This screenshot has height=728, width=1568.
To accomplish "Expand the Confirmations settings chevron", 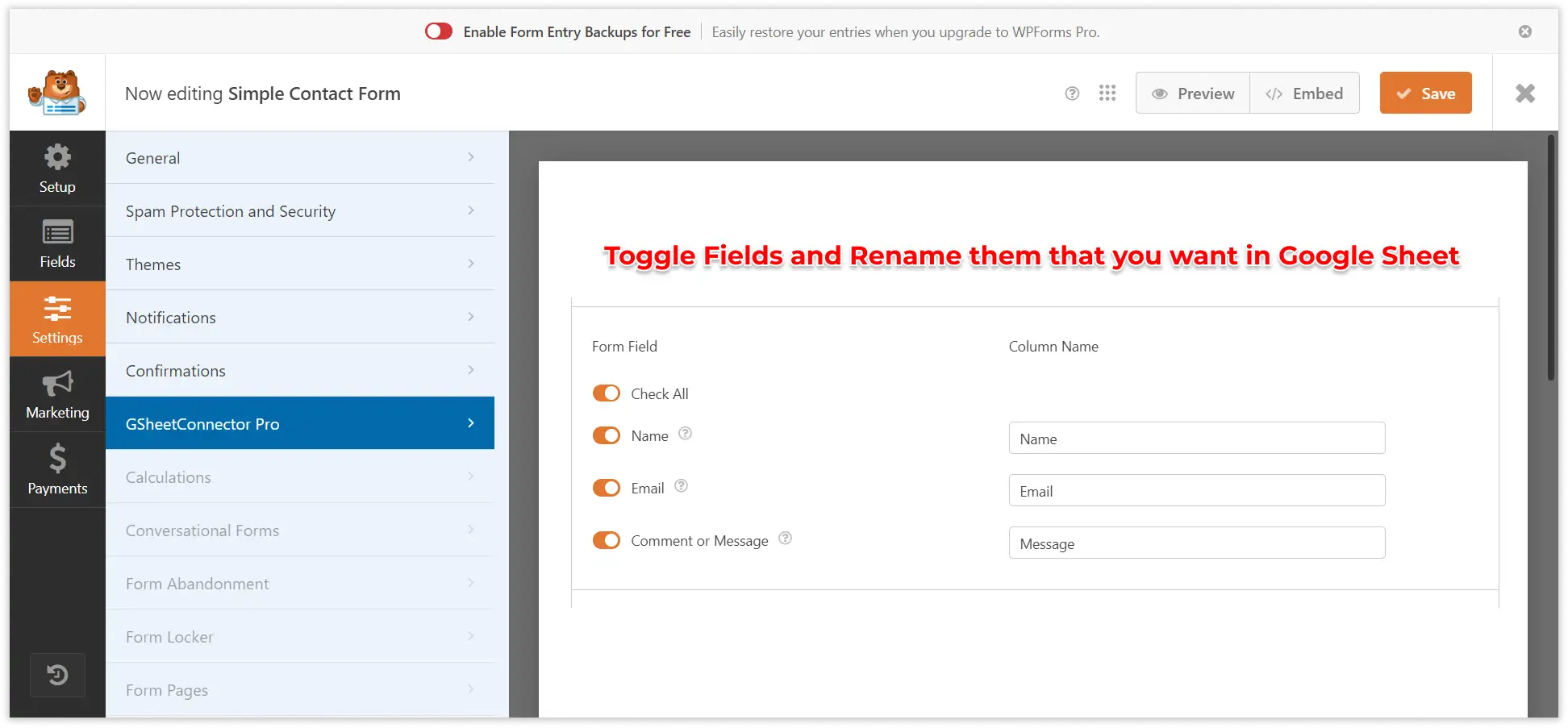I will [x=470, y=369].
